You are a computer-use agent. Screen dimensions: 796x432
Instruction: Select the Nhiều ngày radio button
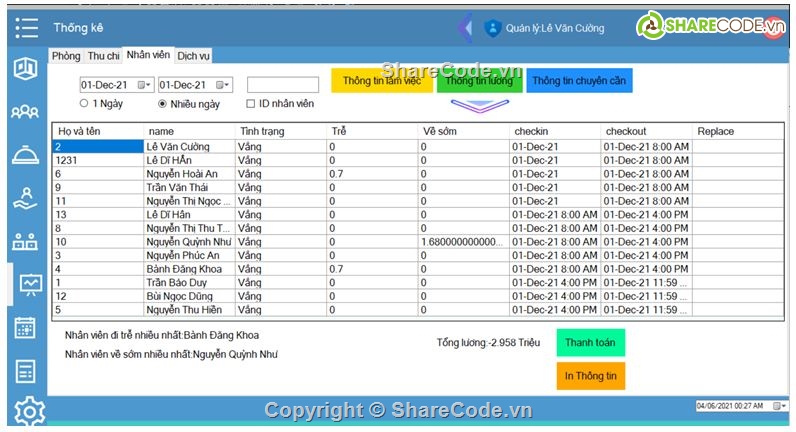tap(162, 104)
